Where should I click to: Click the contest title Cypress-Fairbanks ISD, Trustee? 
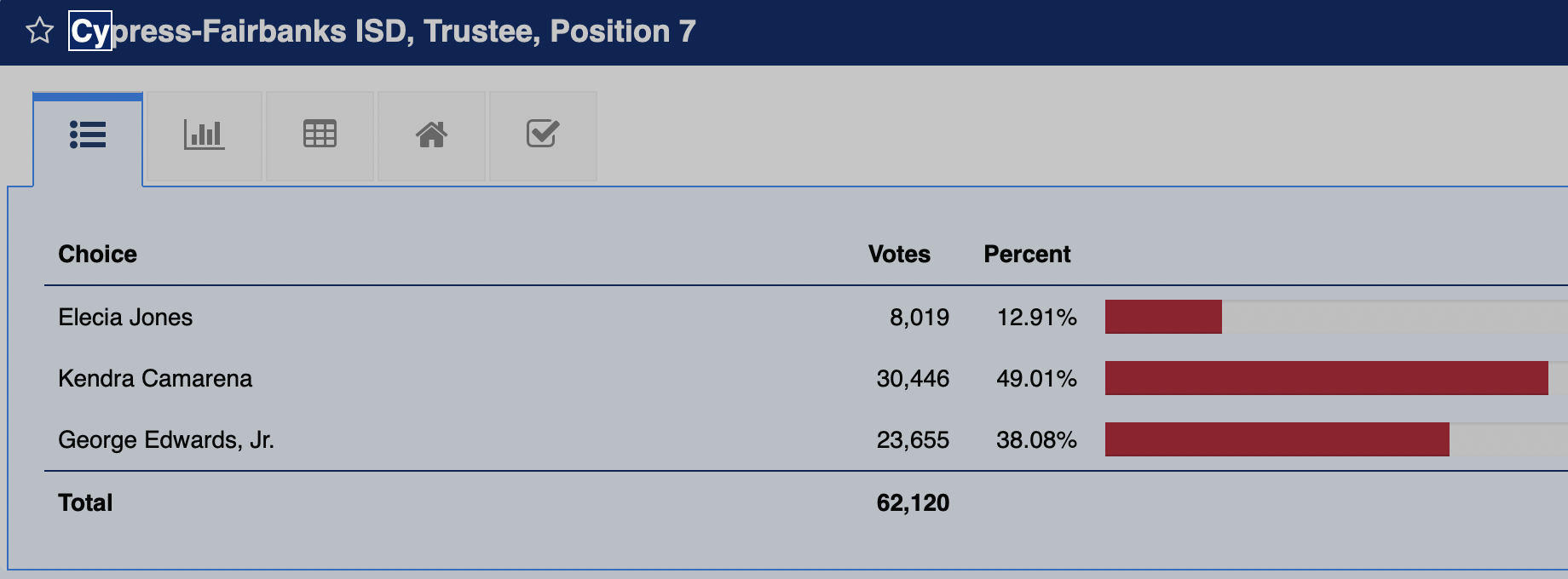pos(383,32)
